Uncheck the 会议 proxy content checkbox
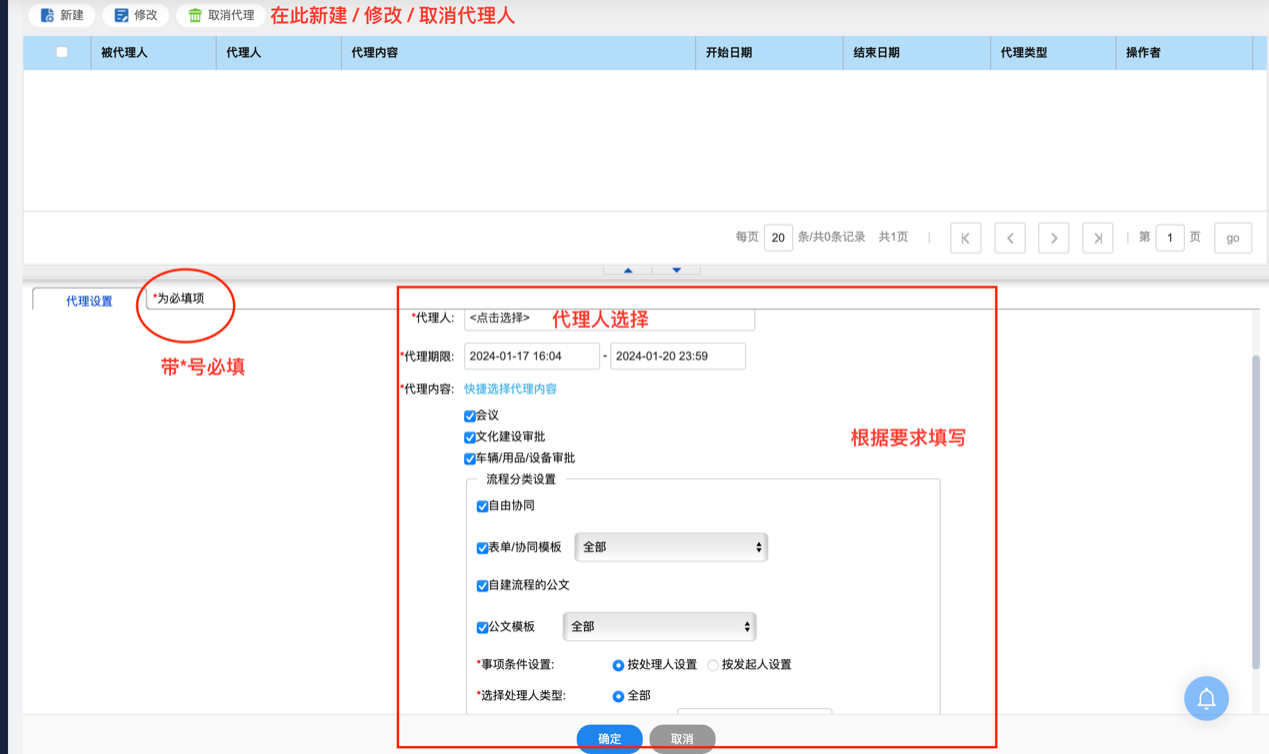The height and width of the screenshot is (754, 1269). point(469,415)
